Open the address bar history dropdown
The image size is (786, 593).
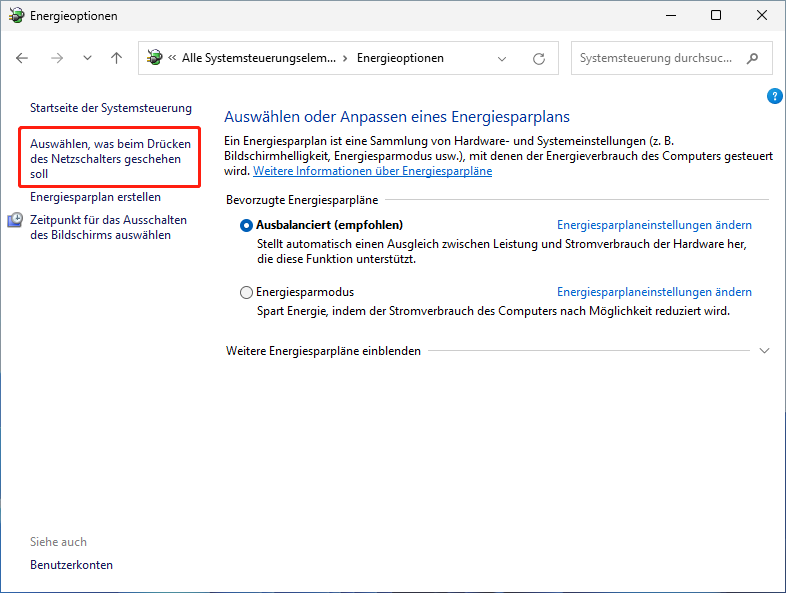[502, 59]
